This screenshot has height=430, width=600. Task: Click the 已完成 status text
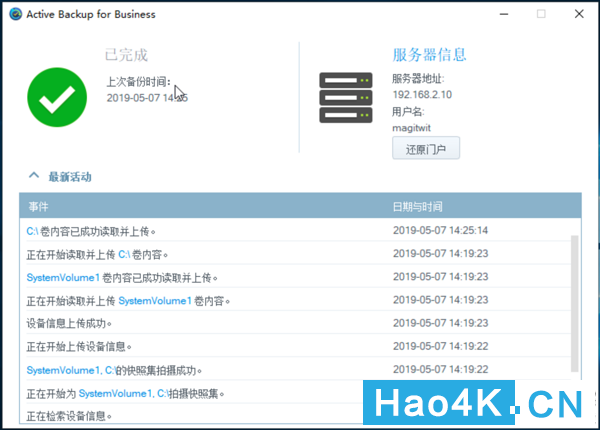pos(126,55)
